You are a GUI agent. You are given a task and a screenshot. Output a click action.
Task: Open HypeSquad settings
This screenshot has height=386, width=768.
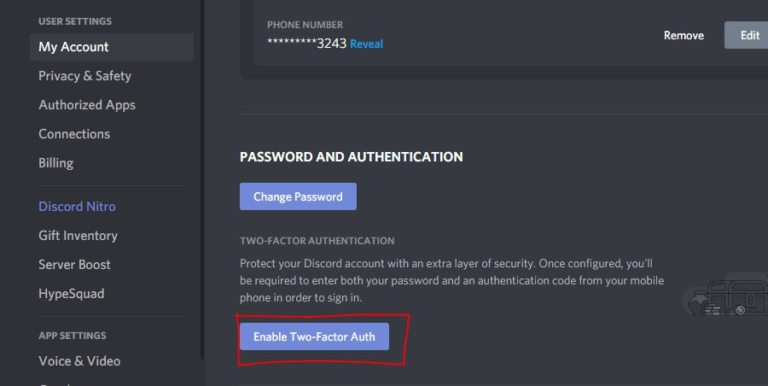pos(72,294)
